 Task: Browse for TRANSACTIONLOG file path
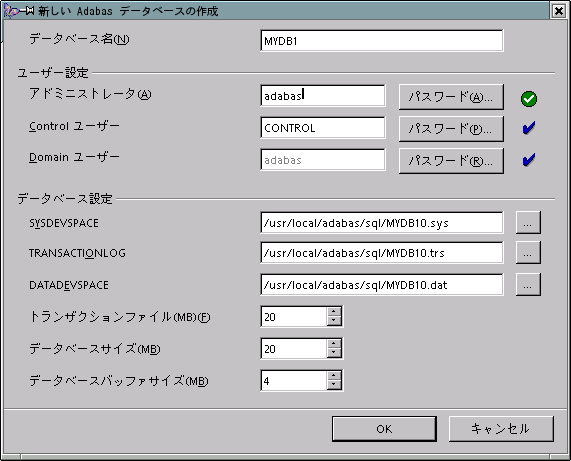click(x=528, y=252)
